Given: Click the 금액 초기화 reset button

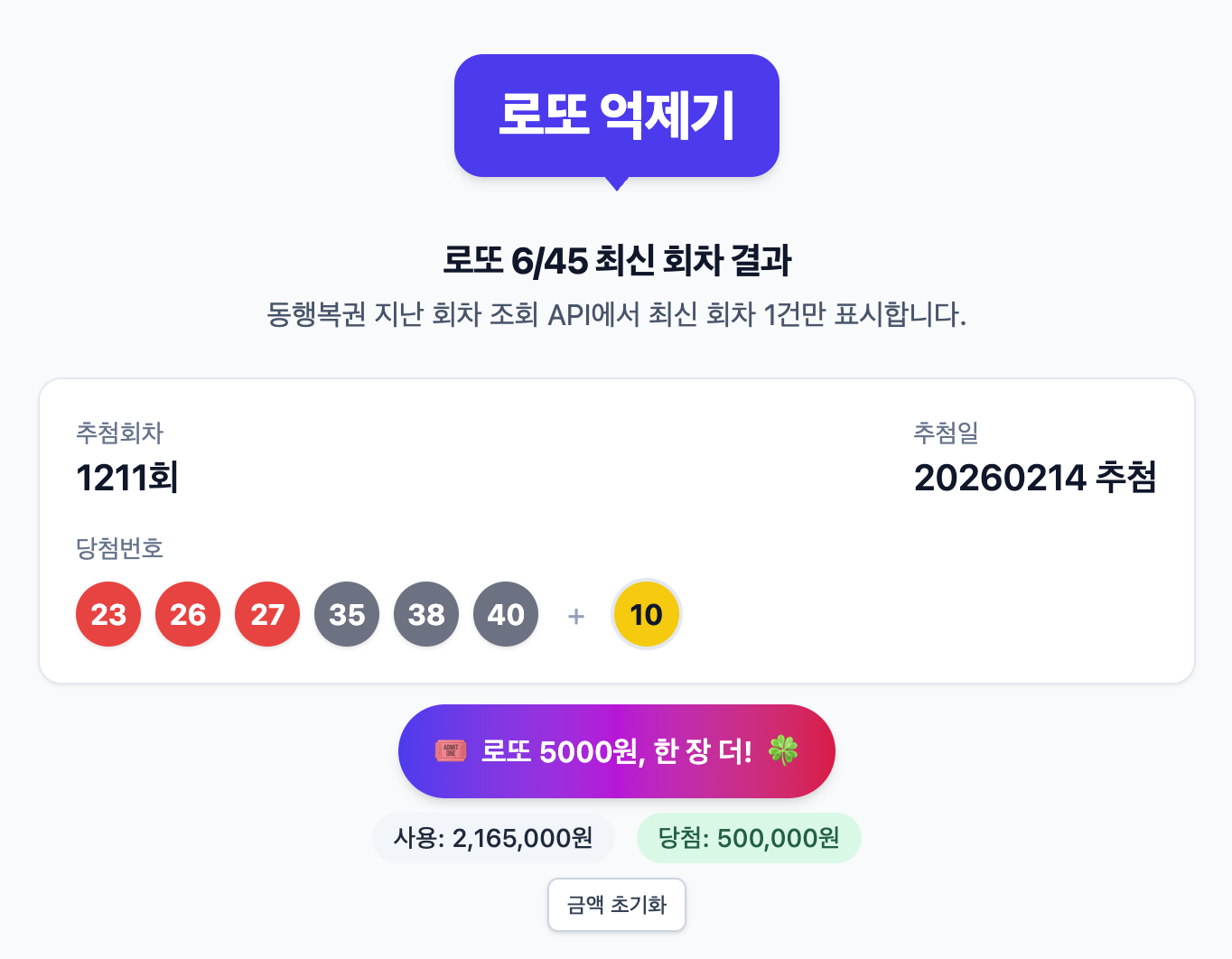Looking at the screenshot, I should coord(616,904).
